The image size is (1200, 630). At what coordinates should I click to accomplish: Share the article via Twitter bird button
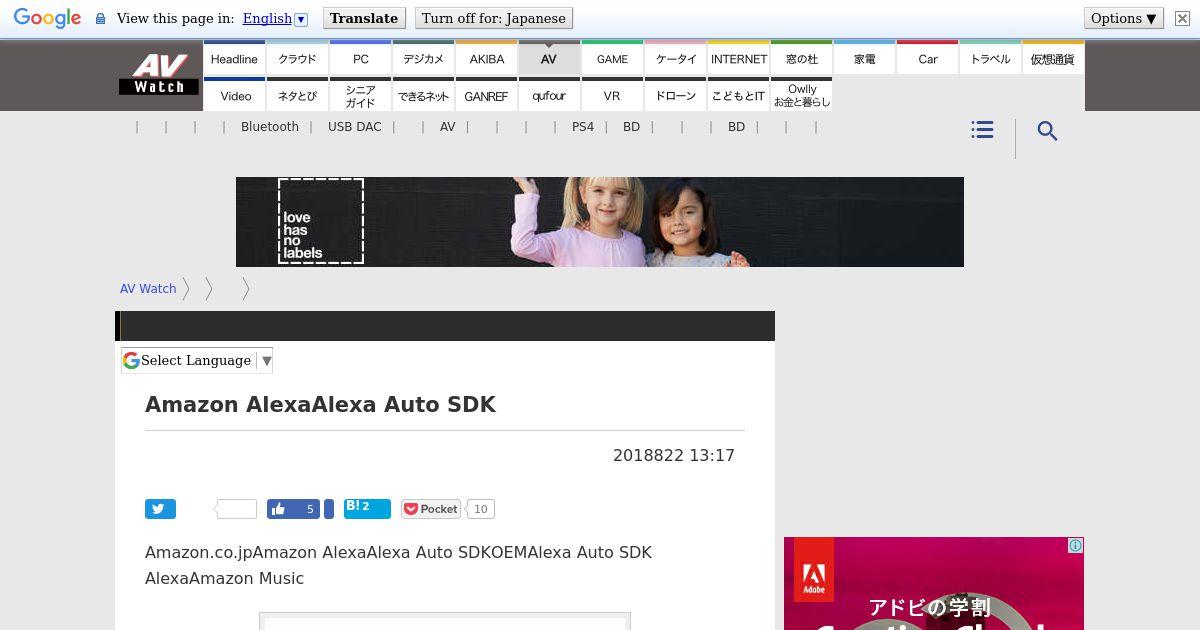tap(160, 509)
